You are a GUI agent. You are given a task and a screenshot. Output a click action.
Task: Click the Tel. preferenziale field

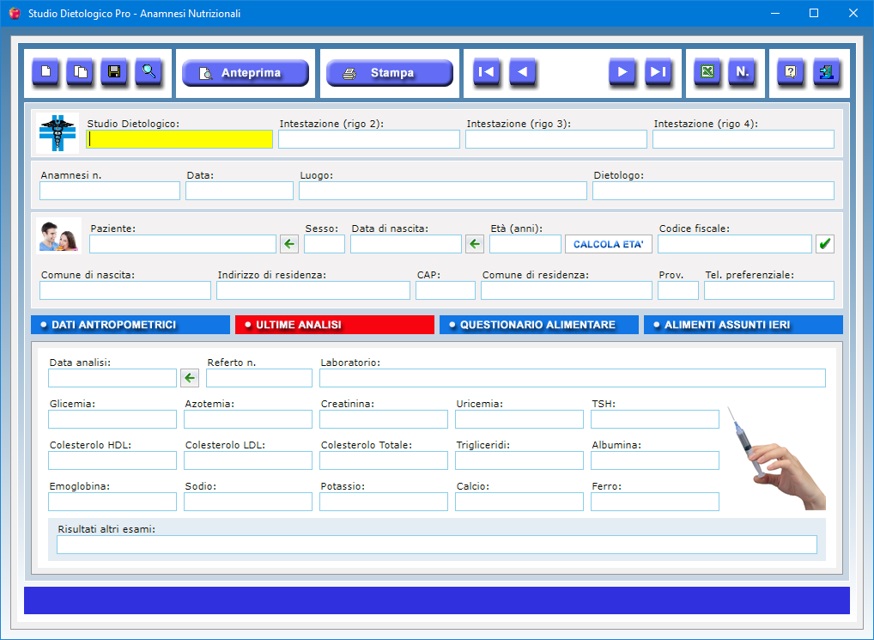[769, 290]
